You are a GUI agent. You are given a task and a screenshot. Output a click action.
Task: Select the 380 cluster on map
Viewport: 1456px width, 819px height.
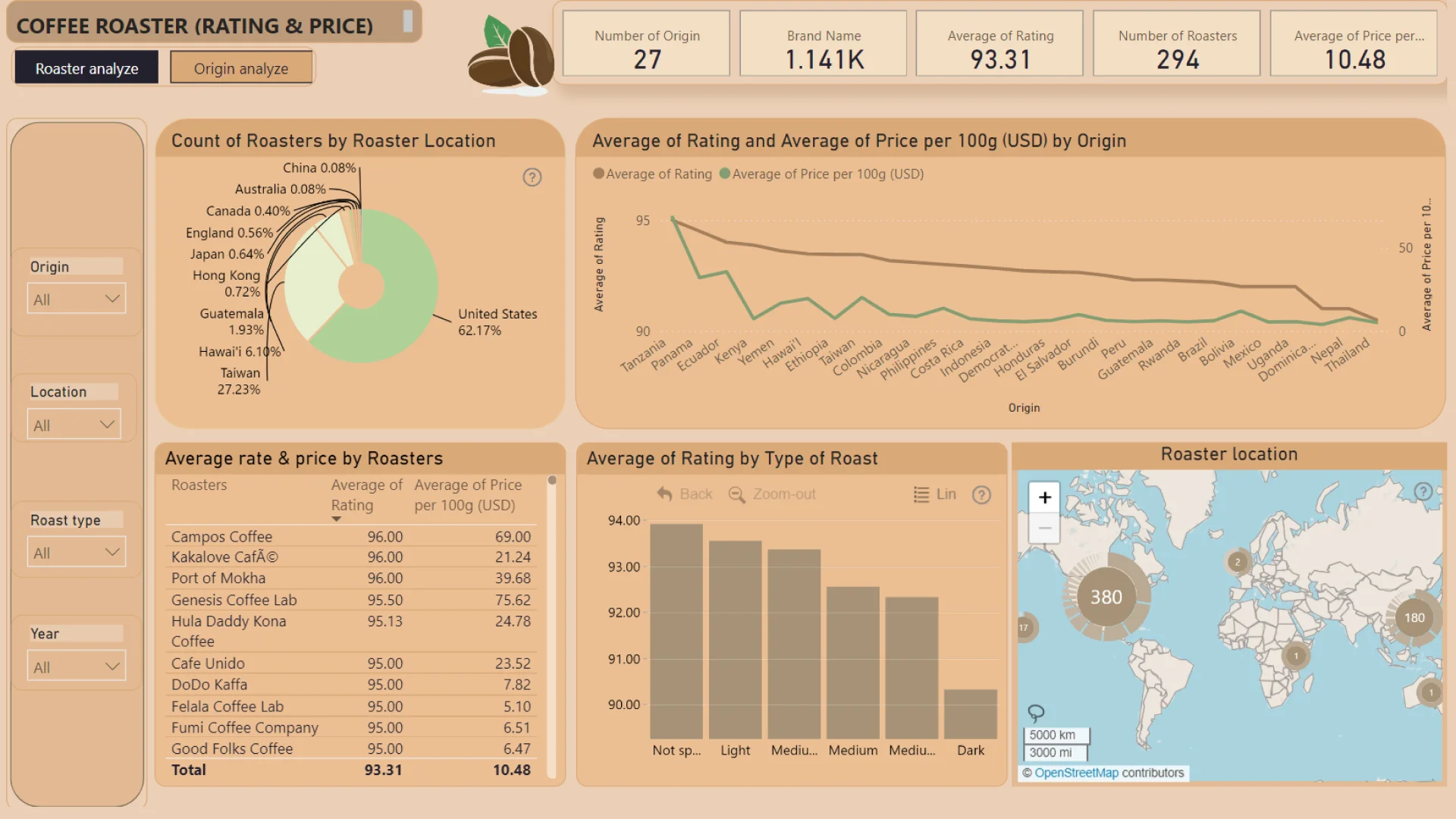click(1106, 597)
